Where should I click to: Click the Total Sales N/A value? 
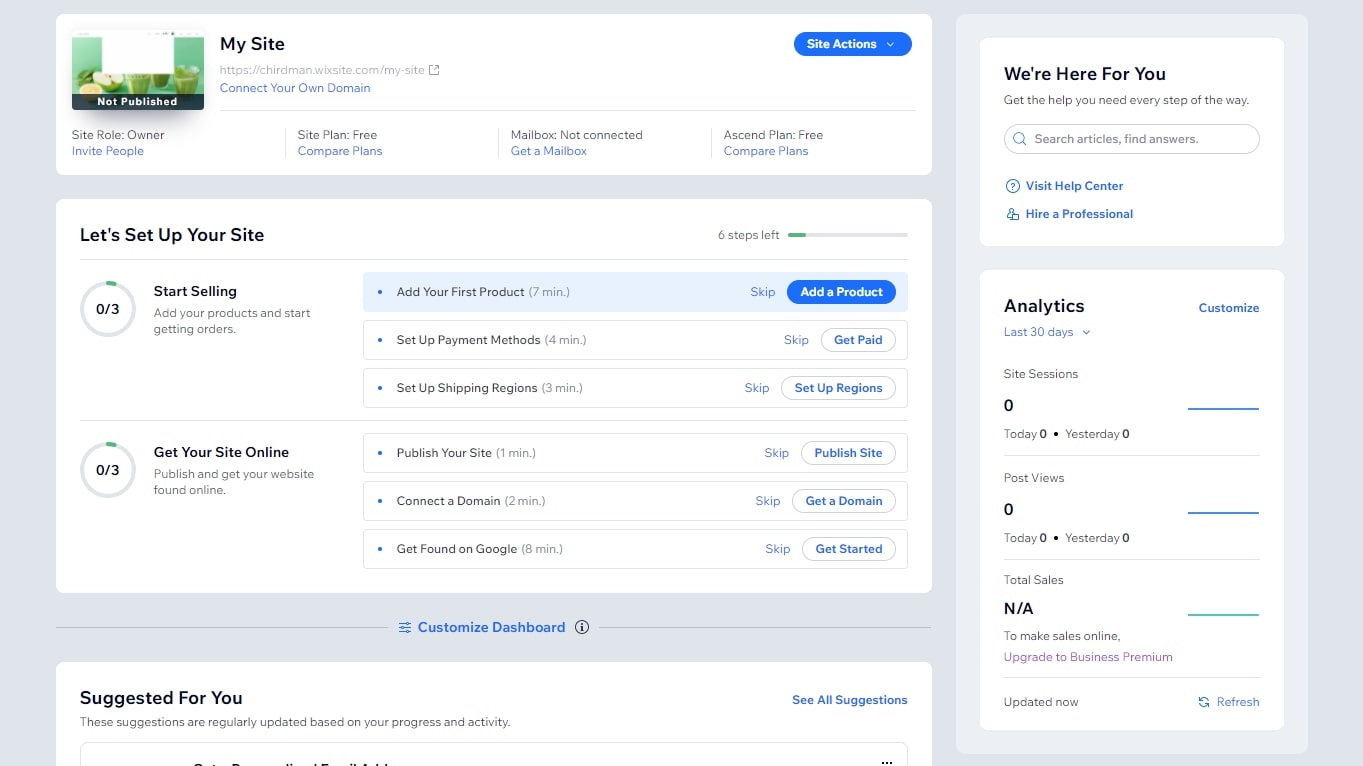(x=1019, y=608)
